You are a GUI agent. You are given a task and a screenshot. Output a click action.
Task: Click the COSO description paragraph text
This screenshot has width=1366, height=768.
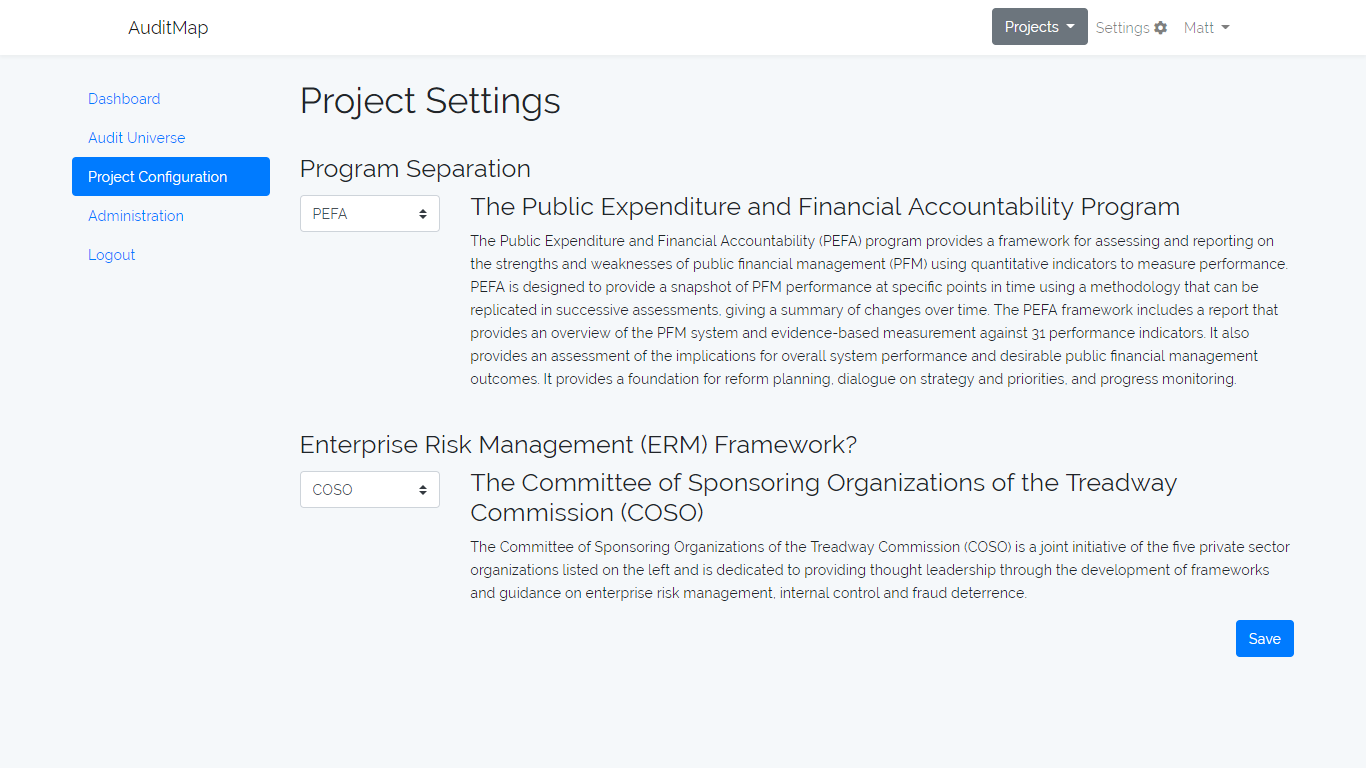(880, 570)
